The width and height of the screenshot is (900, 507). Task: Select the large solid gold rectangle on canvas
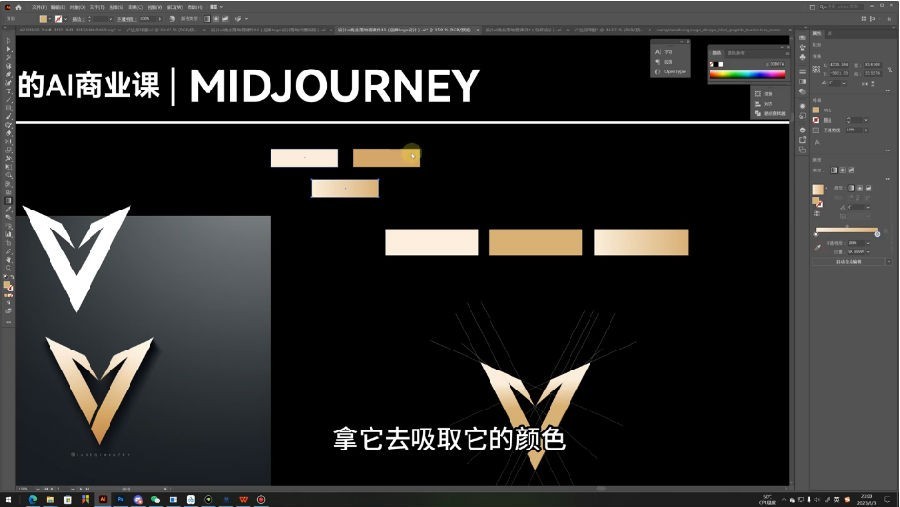pyautogui.click(x=536, y=242)
